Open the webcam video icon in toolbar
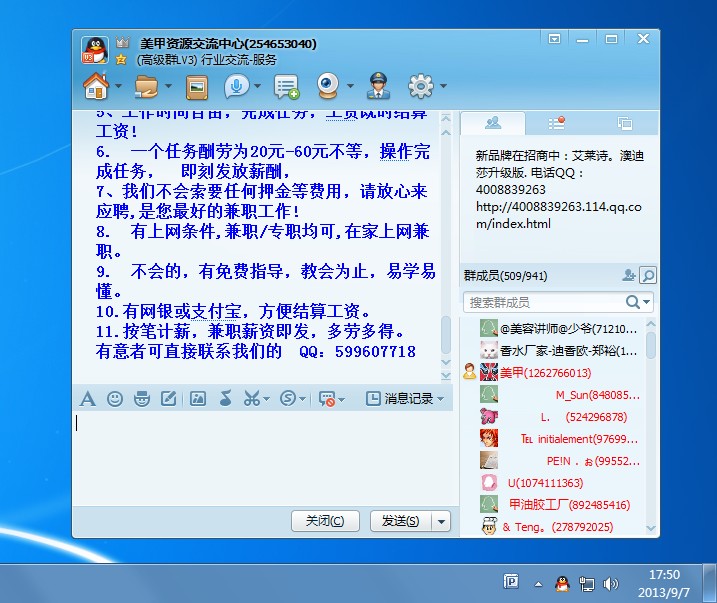717x603 pixels. (328, 87)
